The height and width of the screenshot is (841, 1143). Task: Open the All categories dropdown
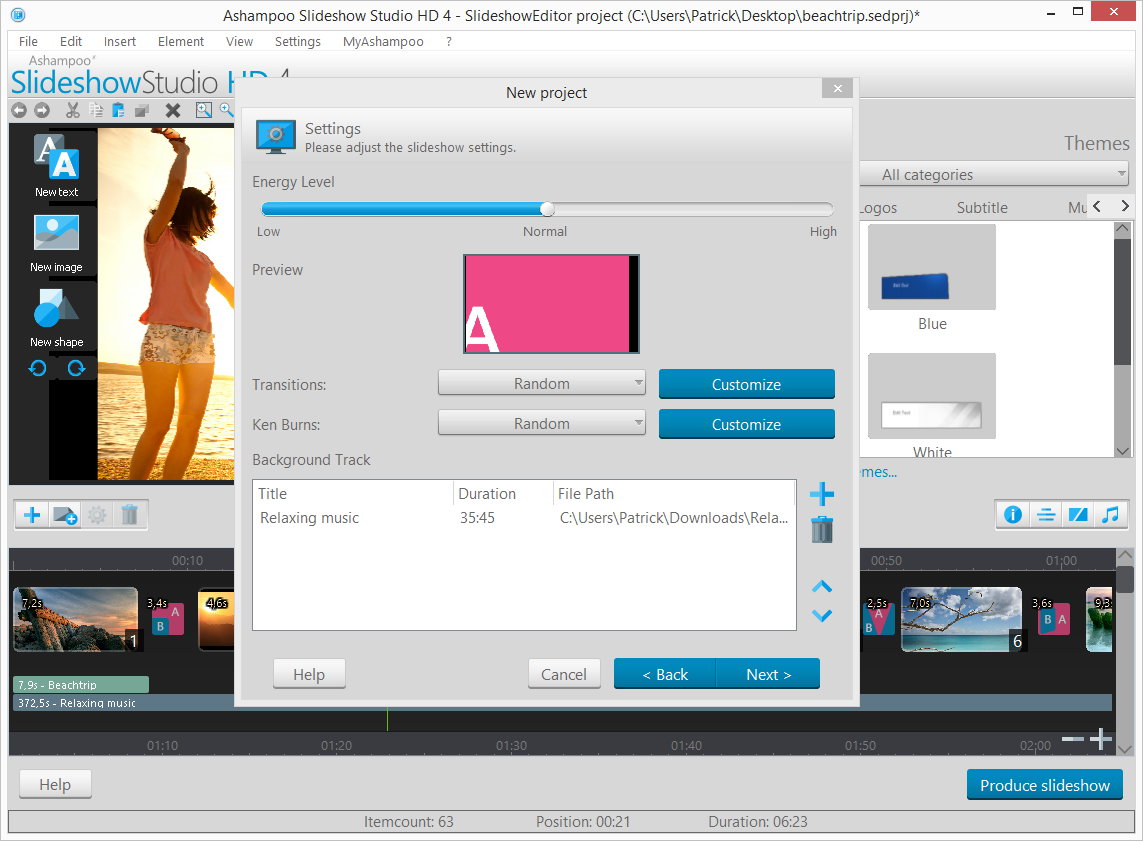coord(993,174)
